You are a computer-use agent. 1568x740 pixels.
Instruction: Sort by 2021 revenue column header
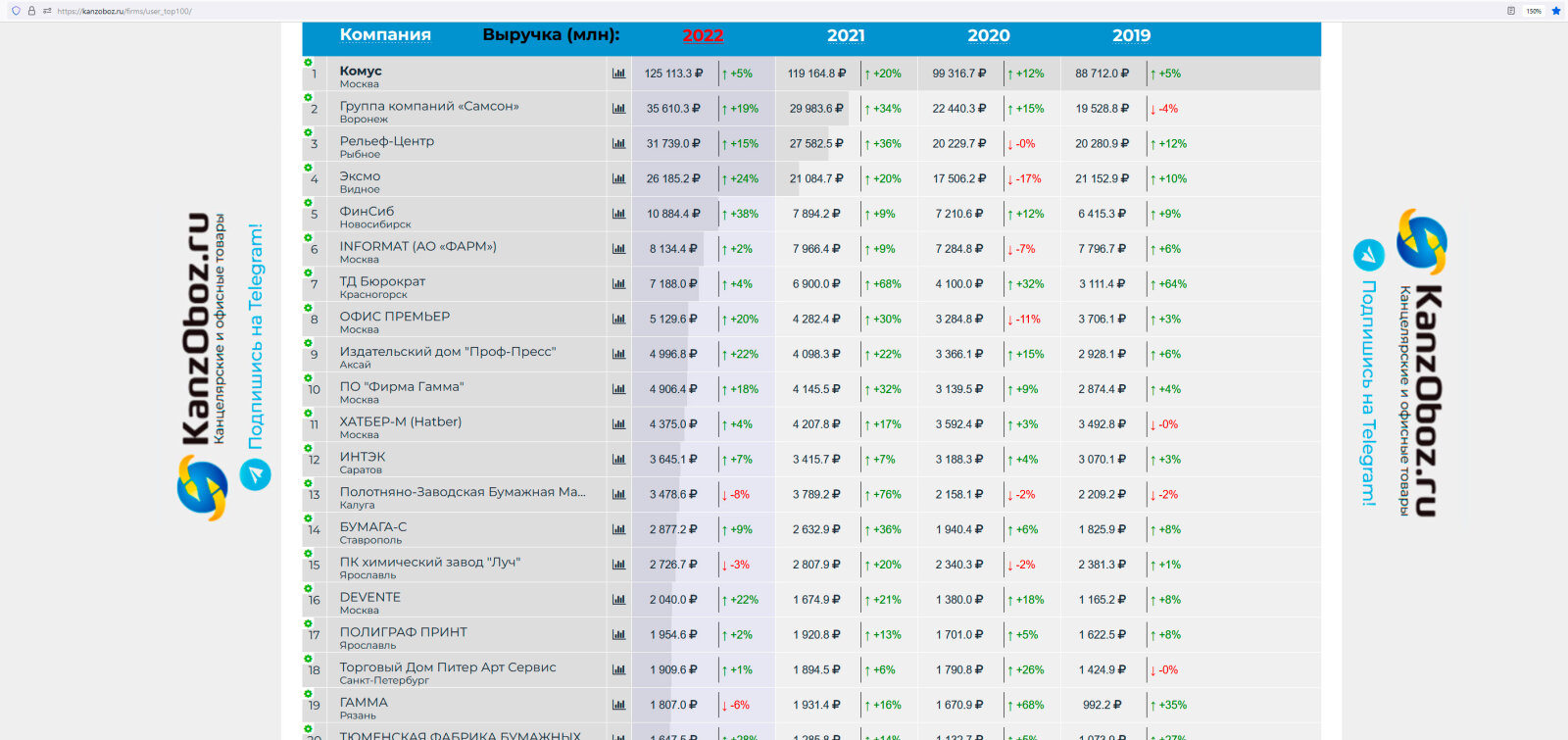[846, 35]
